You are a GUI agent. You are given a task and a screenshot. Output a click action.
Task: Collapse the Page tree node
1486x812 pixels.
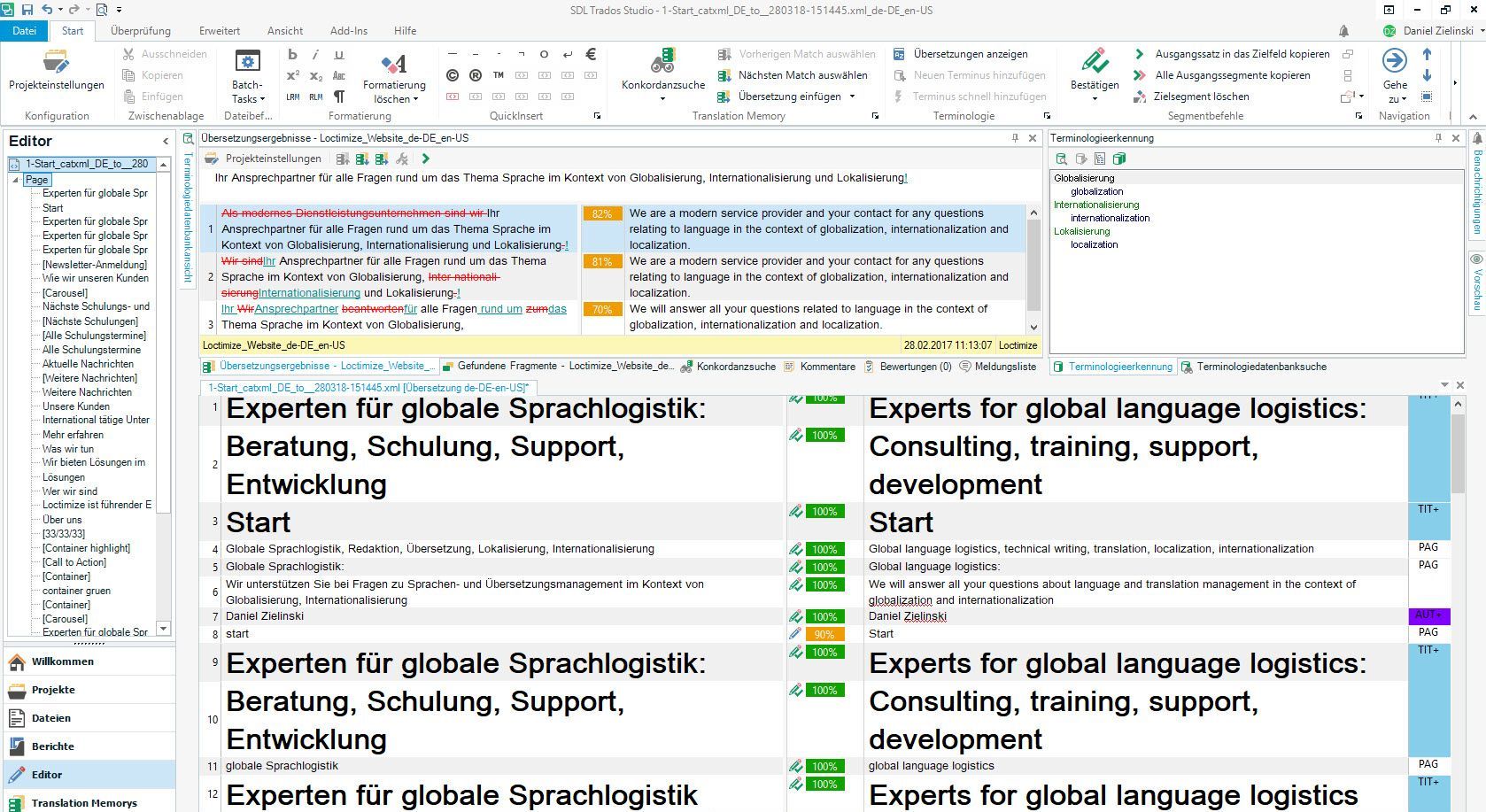15,180
